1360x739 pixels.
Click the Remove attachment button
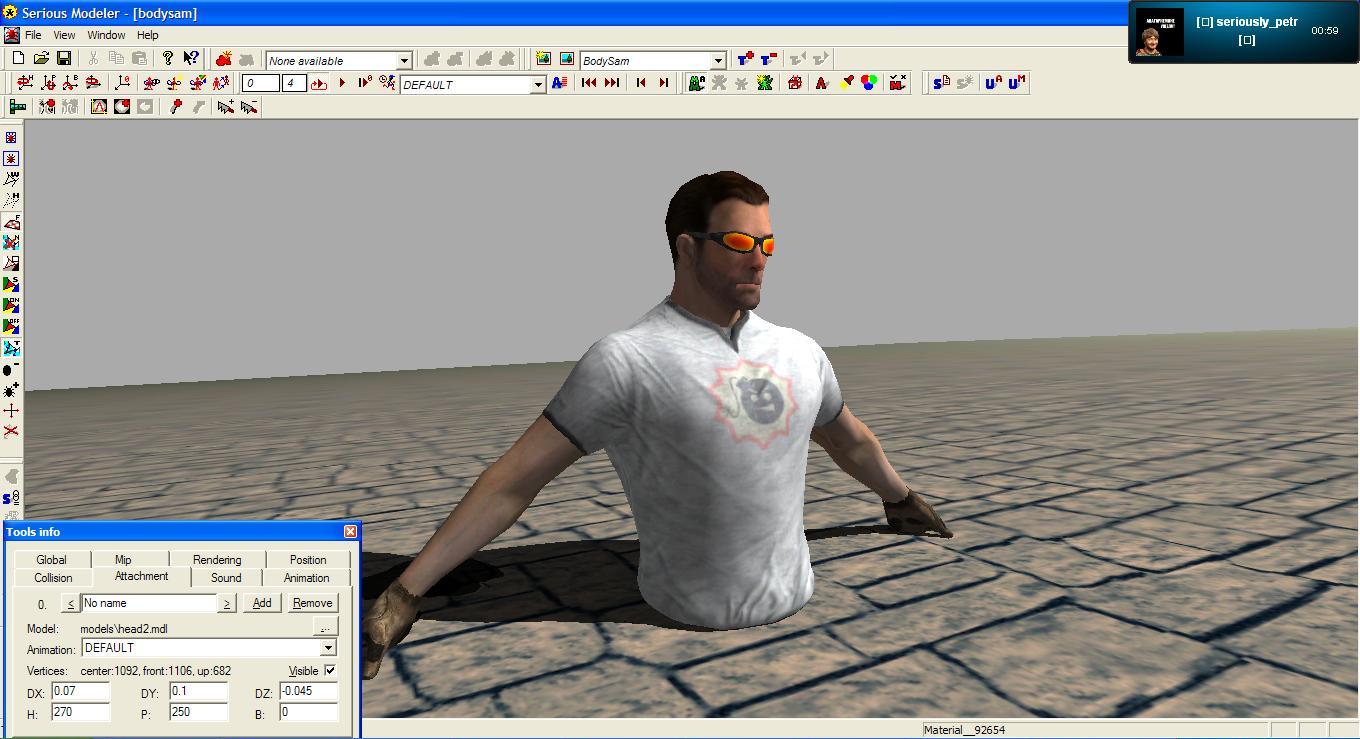(312, 603)
